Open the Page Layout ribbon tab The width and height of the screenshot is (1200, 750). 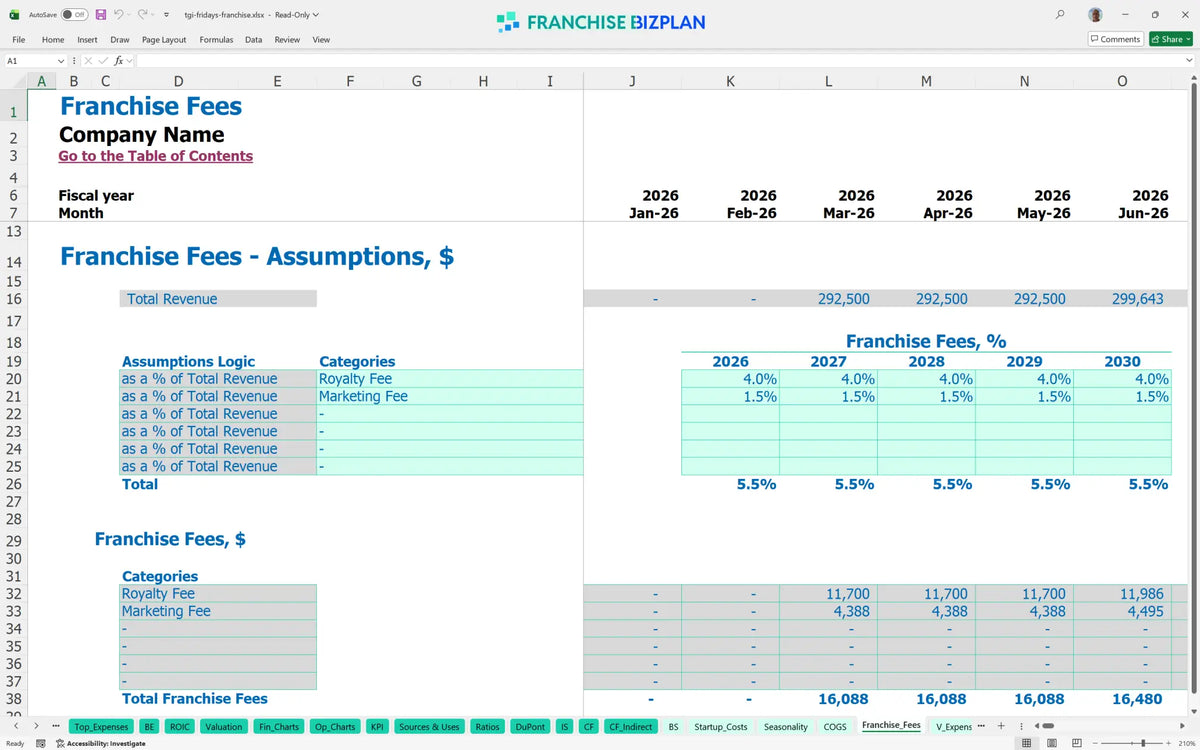point(164,40)
